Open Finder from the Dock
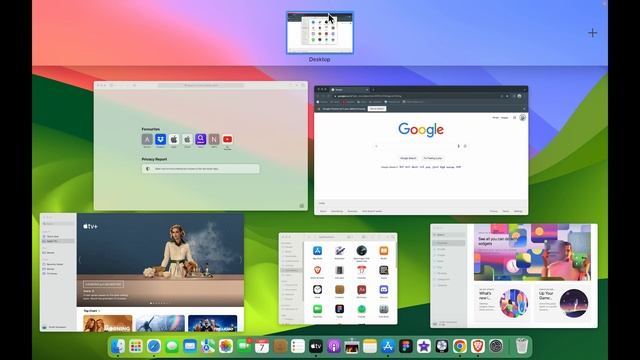Image resolution: width=640 pixels, height=360 pixels. (x=118, y=346)
